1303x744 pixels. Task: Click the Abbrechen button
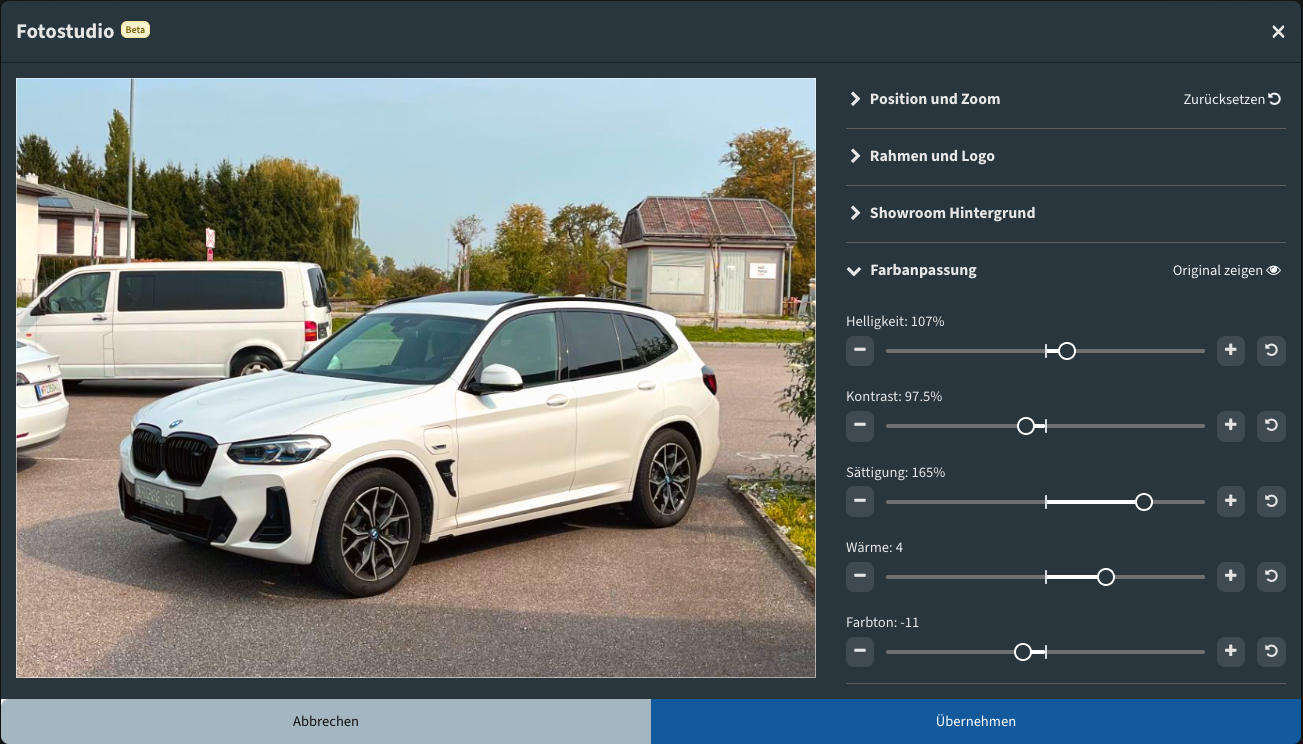(x=326, y=721)
